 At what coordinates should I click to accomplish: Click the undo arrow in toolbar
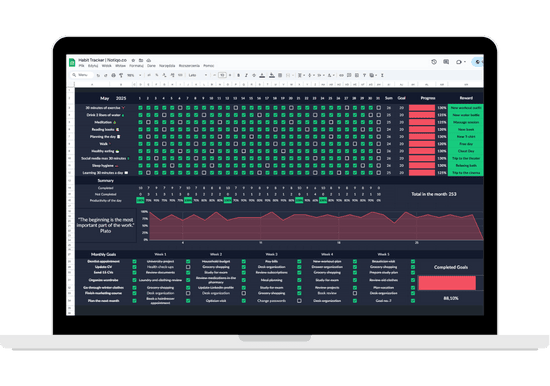[x=98, y=75]
